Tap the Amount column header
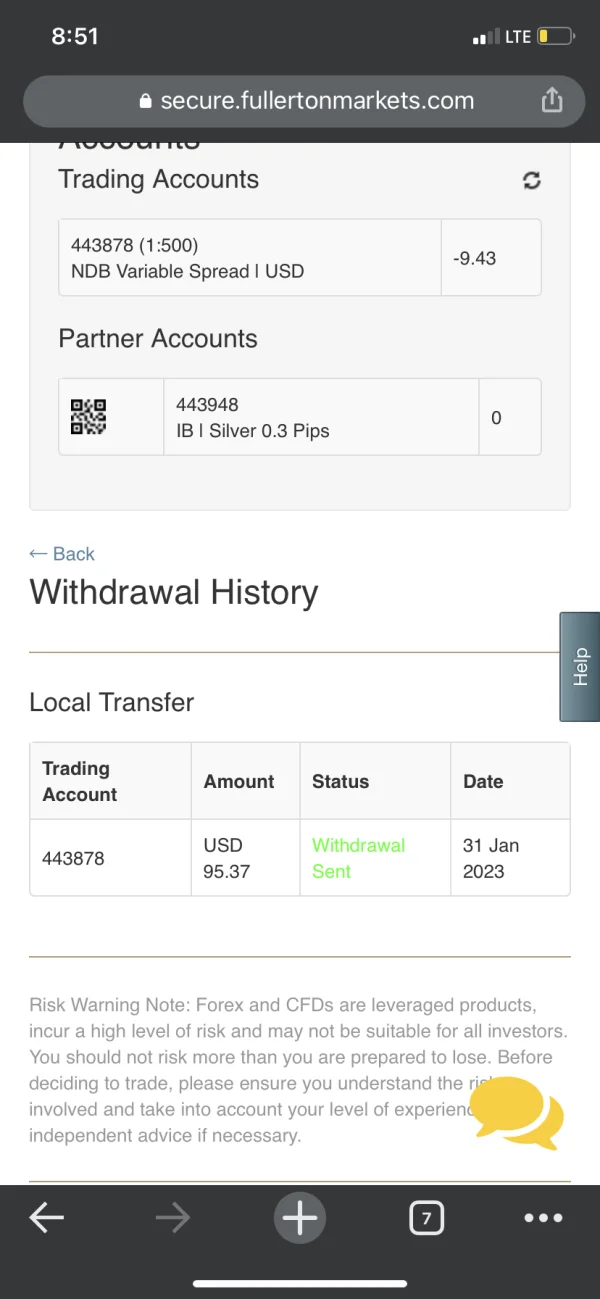The width and height of the screenshot is (600, 1299). pos(239,781)
